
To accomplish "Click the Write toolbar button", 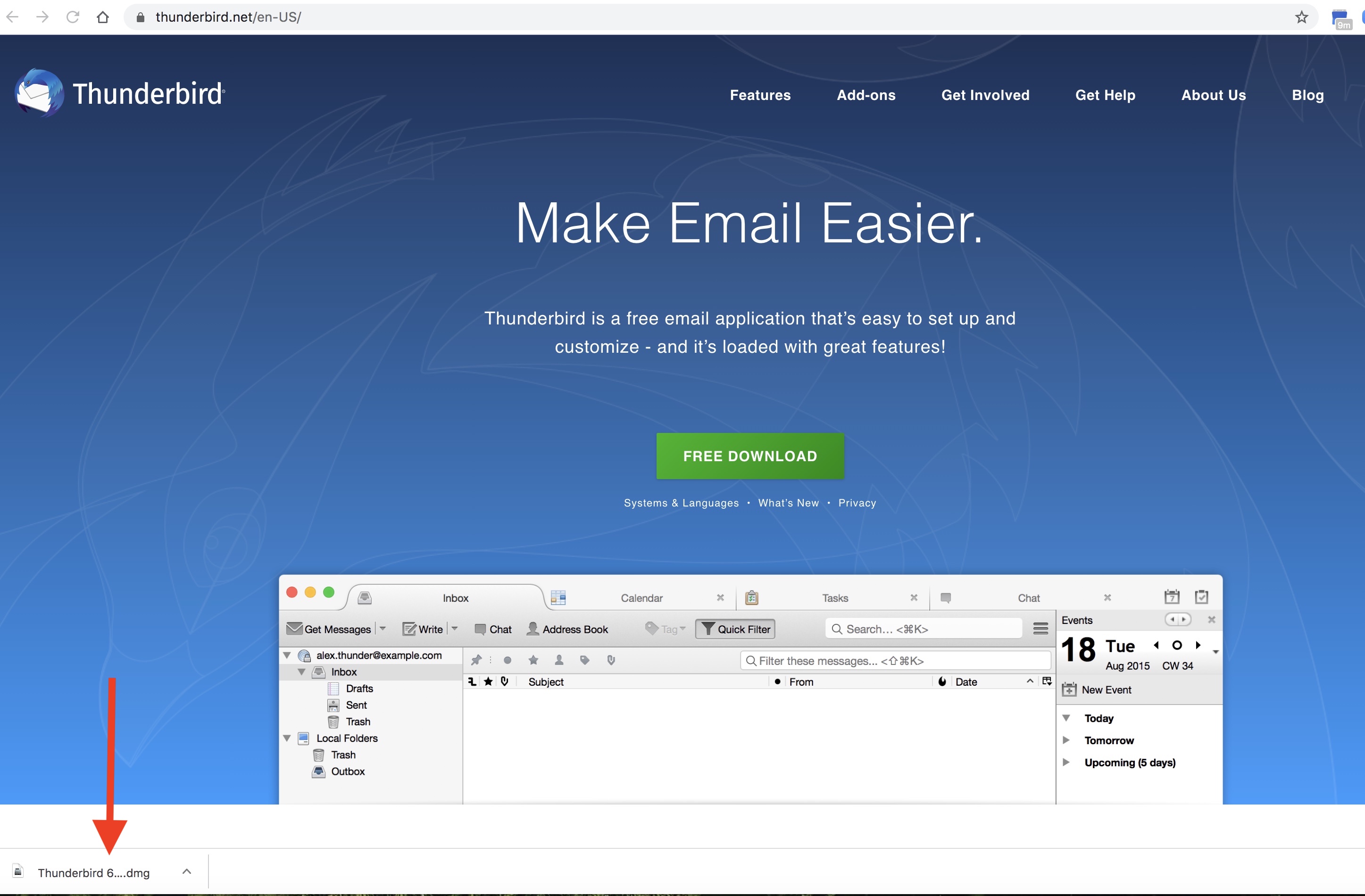I will 423,629.
